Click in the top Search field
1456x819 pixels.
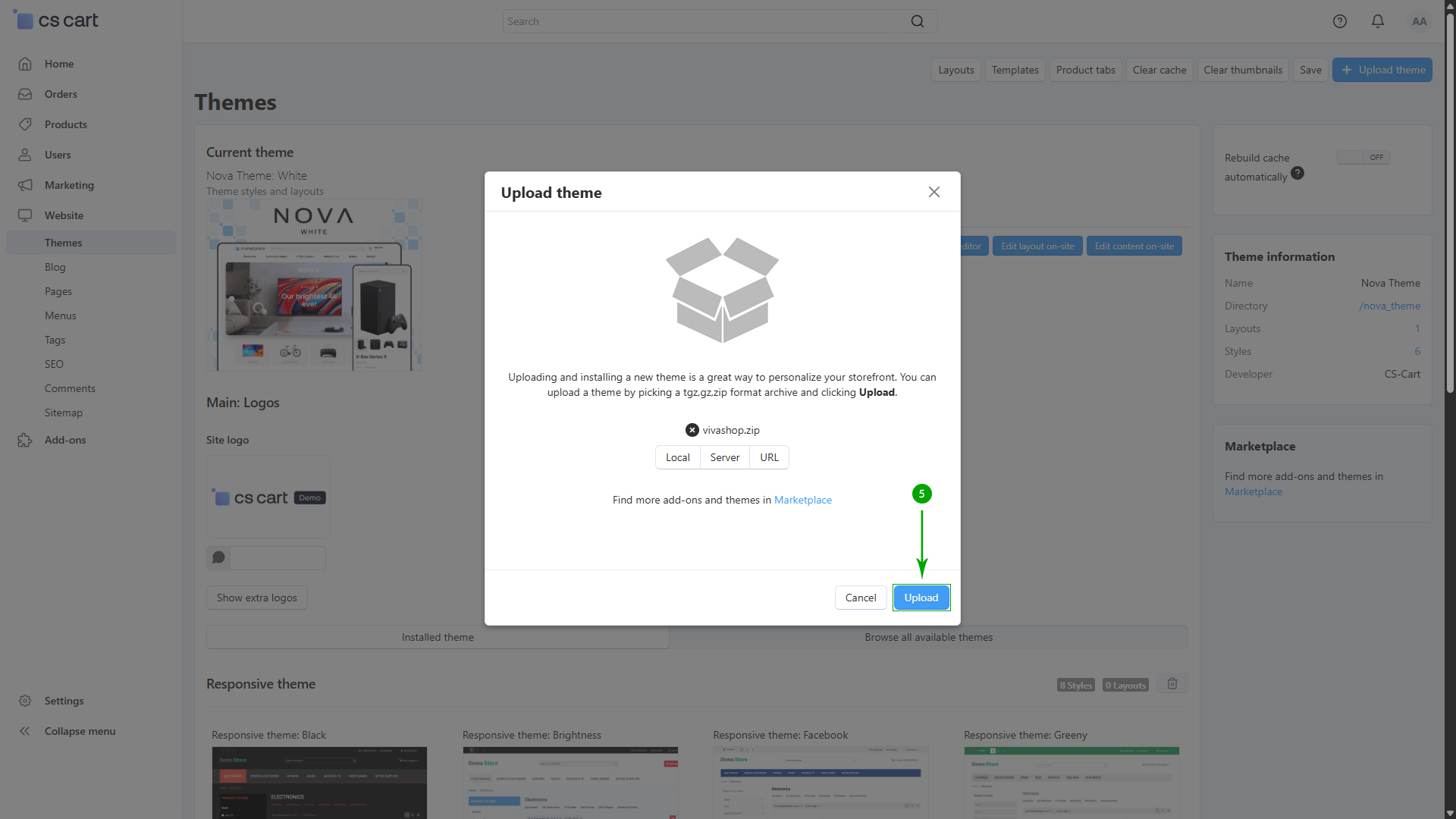pos(705,21)
